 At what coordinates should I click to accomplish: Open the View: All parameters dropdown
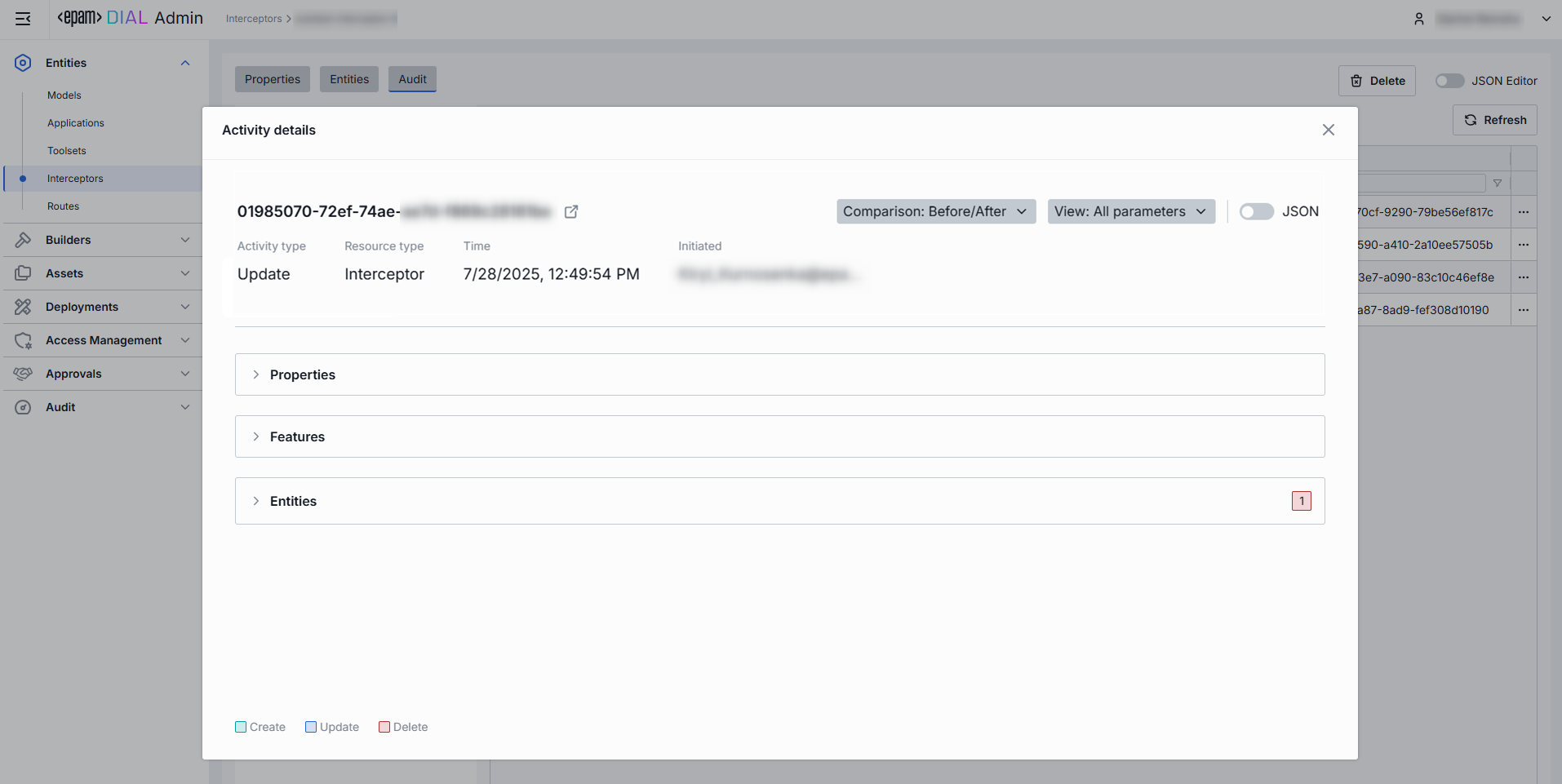[1130, 212]
